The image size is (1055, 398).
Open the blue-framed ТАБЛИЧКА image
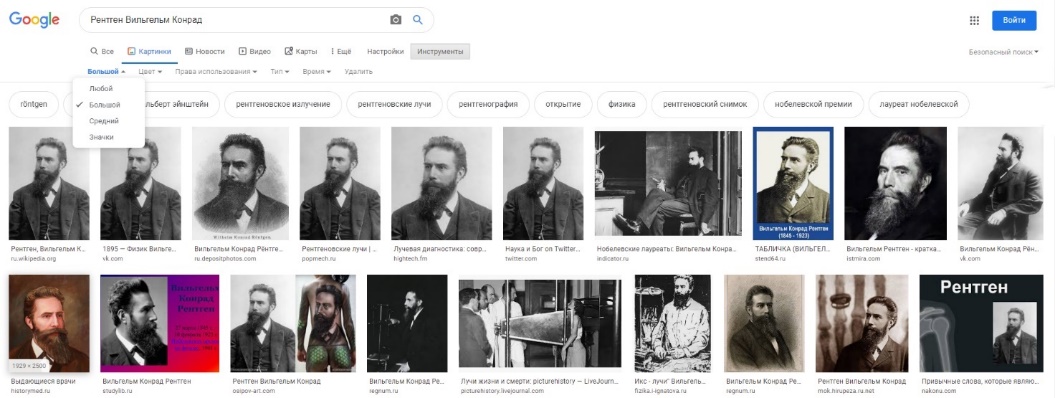coord(793,183)
